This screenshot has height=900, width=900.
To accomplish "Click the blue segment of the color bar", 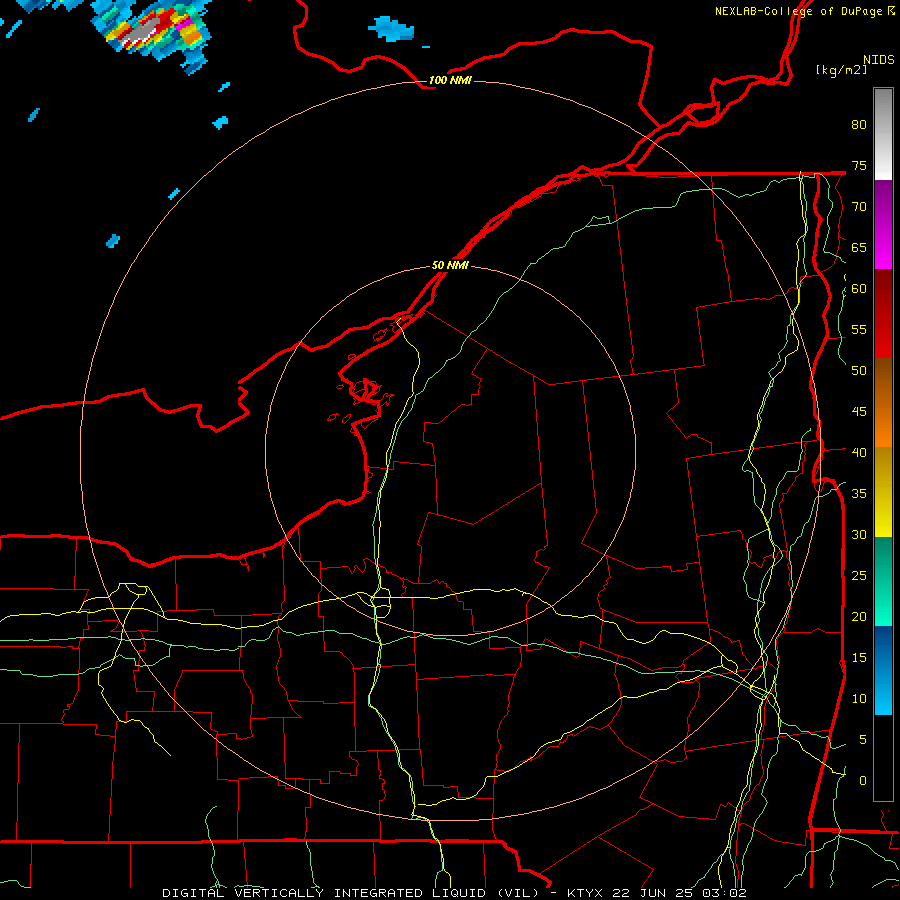I will [883, 670].
